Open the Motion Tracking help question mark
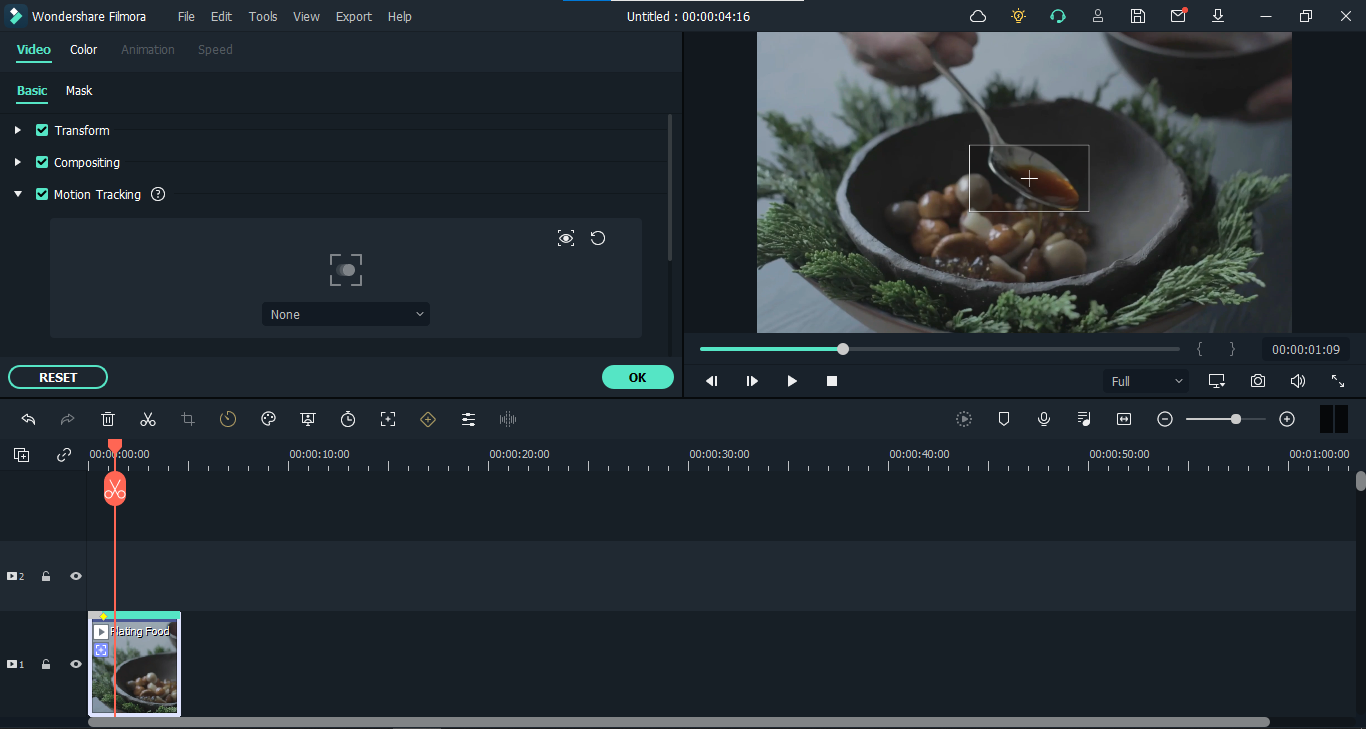 pyautogui.click(x=158, y=195)
